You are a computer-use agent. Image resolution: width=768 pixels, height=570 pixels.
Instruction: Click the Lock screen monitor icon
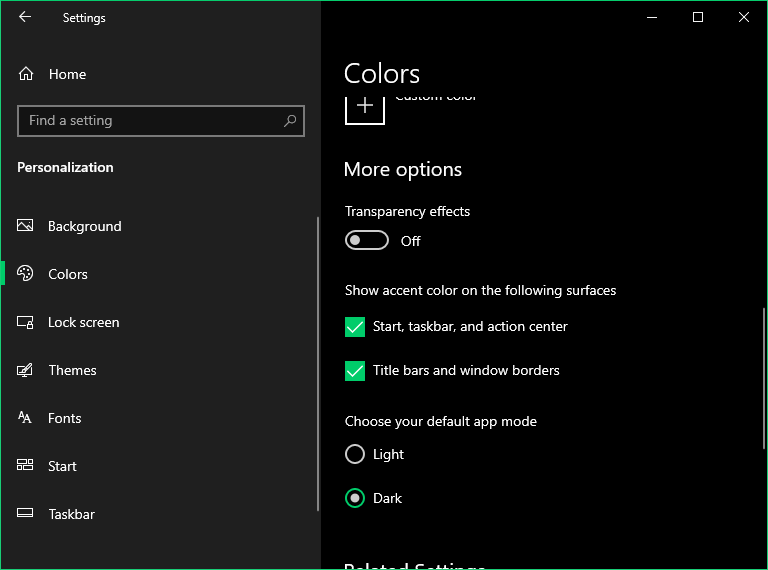(x=26, y=322)
